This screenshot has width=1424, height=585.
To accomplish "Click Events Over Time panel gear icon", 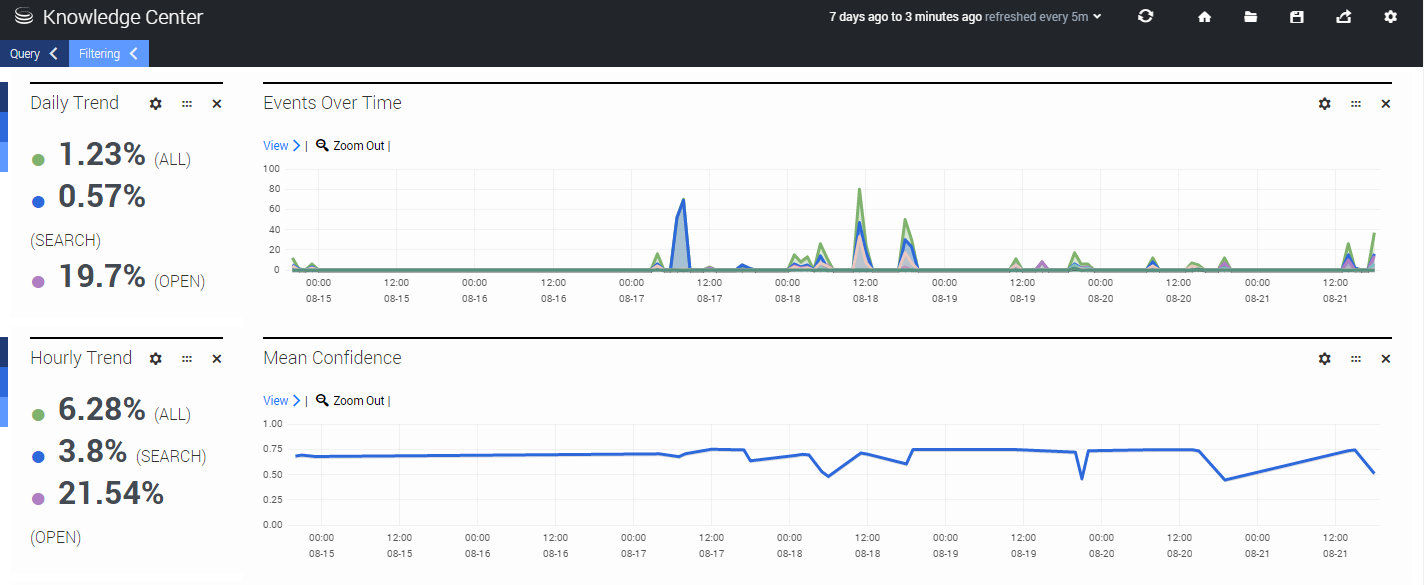I will 1324,104.
